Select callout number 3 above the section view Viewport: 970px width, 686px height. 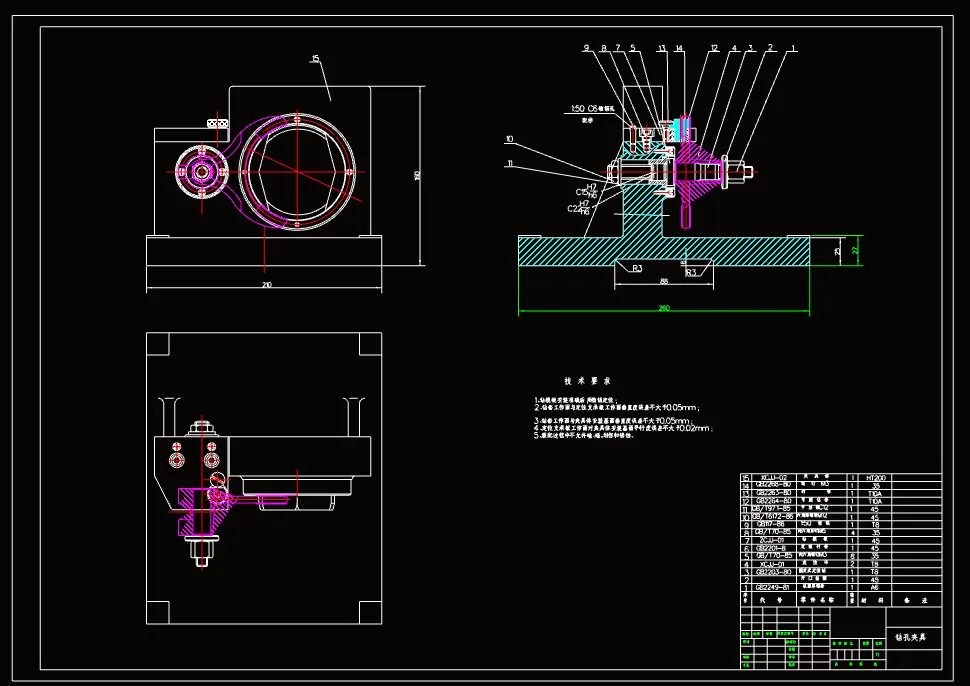click(x=750, y=48)
